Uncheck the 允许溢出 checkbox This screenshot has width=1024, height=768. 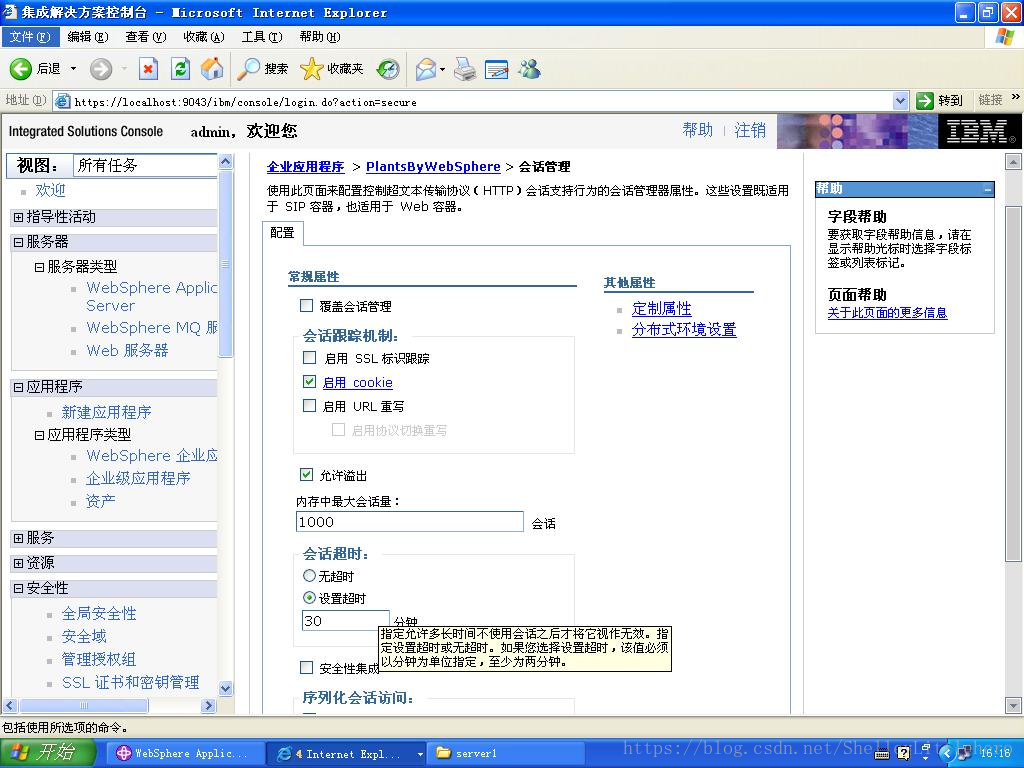point(306,474)
